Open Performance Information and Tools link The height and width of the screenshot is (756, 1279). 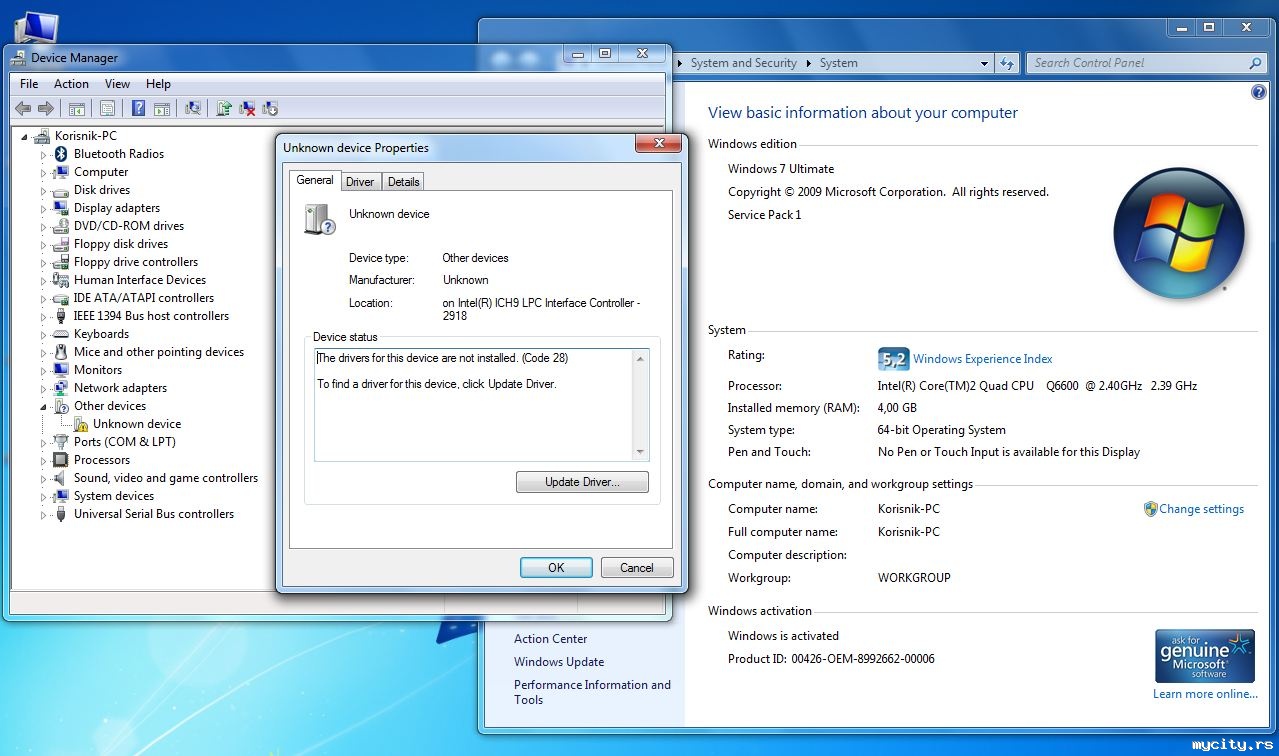point(592,692)
